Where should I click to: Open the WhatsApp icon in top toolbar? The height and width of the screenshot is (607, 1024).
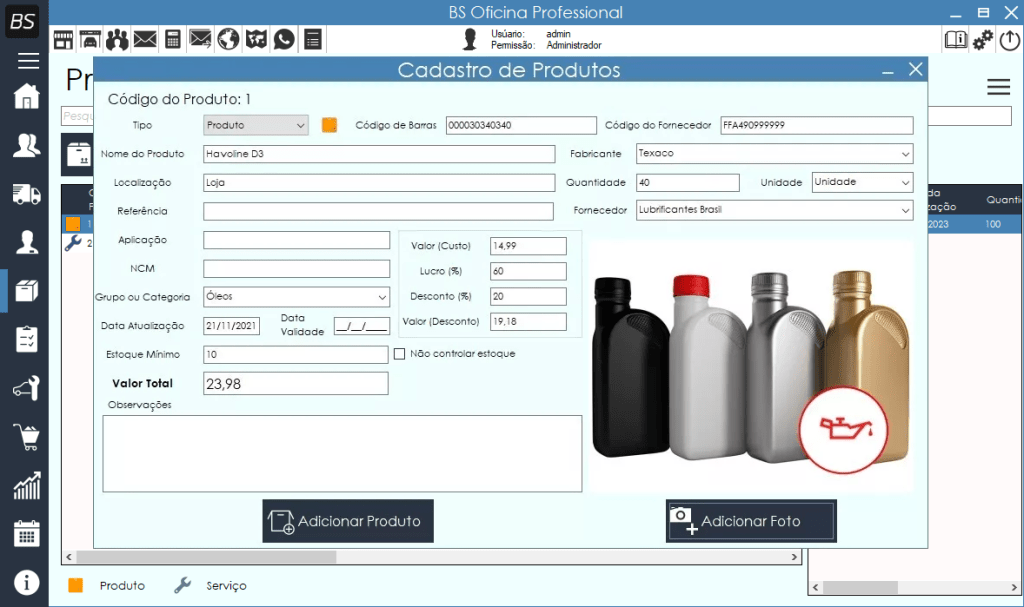tap(285, 39)
